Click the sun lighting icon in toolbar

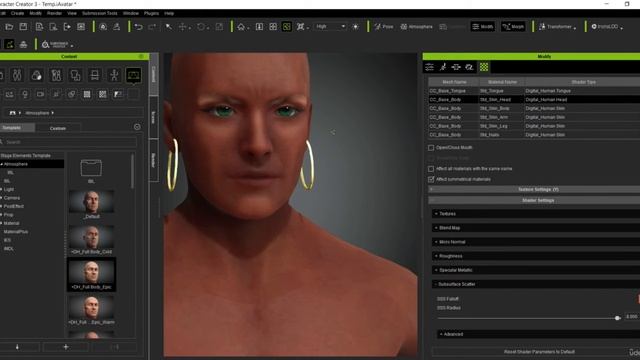point(356,27)
